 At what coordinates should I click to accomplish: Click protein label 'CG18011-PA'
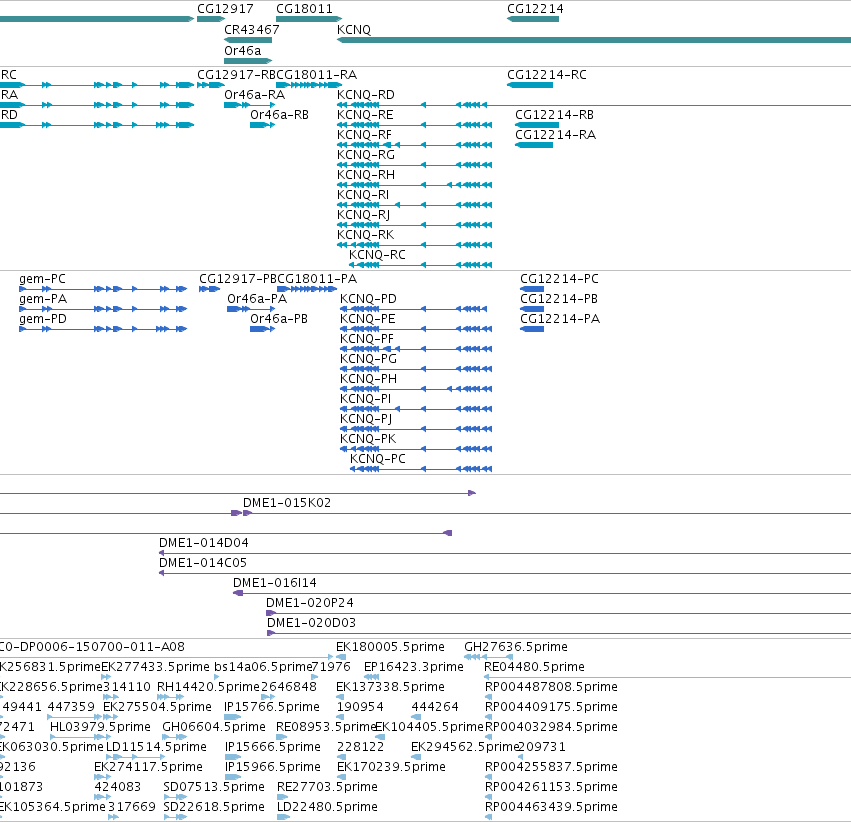[317, 279]
